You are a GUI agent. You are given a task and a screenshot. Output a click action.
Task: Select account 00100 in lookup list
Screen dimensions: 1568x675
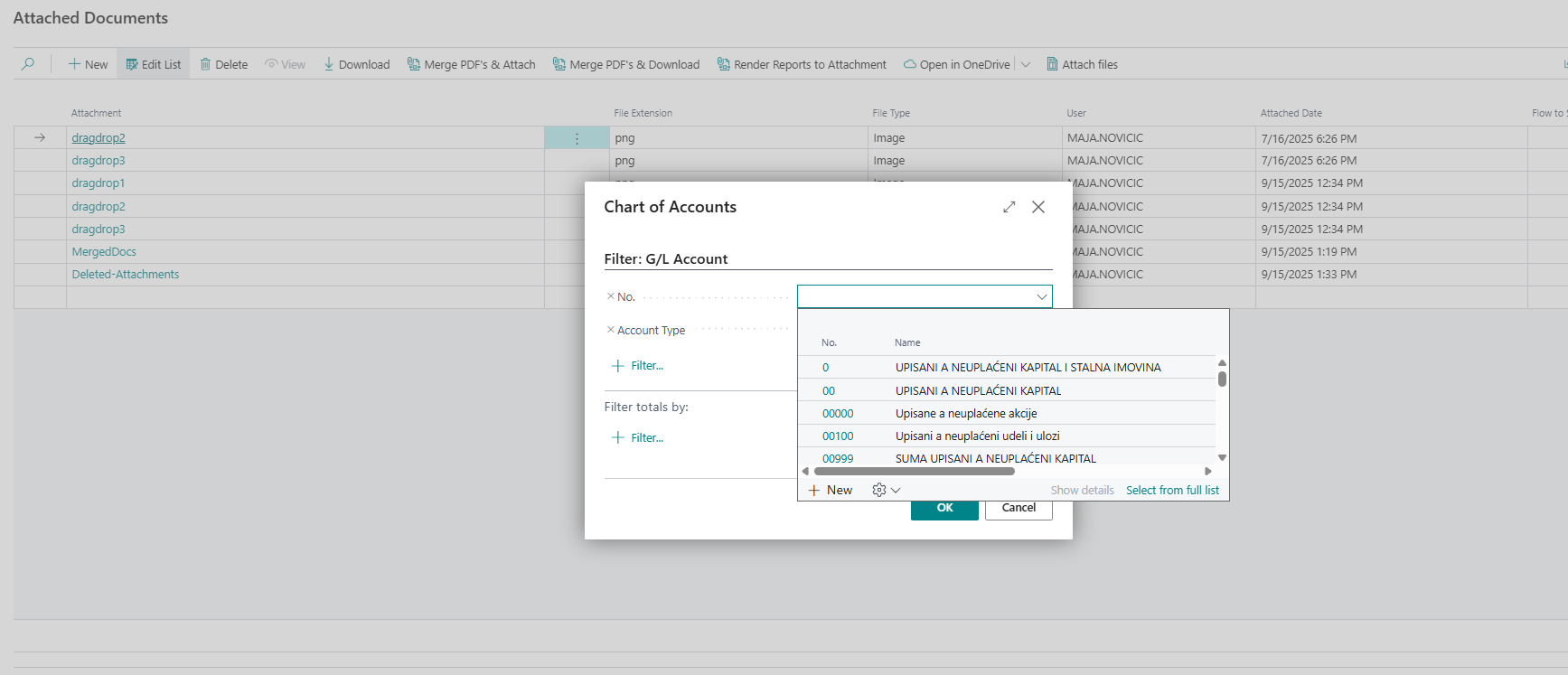(x=838, y=436)
